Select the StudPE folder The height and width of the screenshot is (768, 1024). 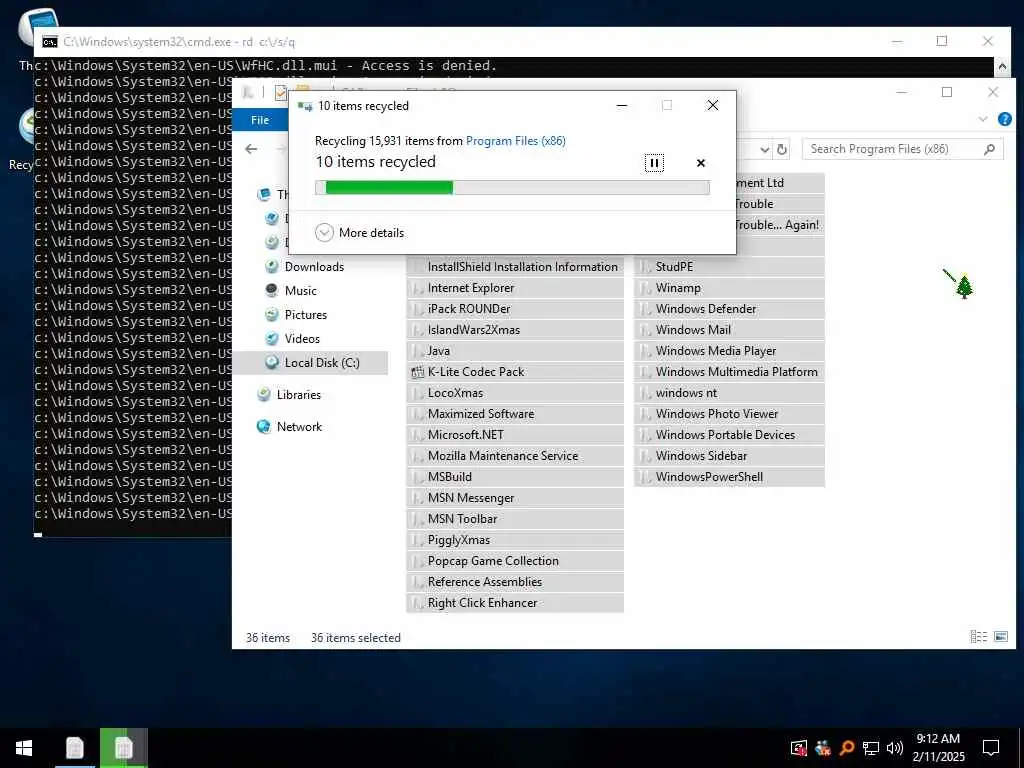729,266
